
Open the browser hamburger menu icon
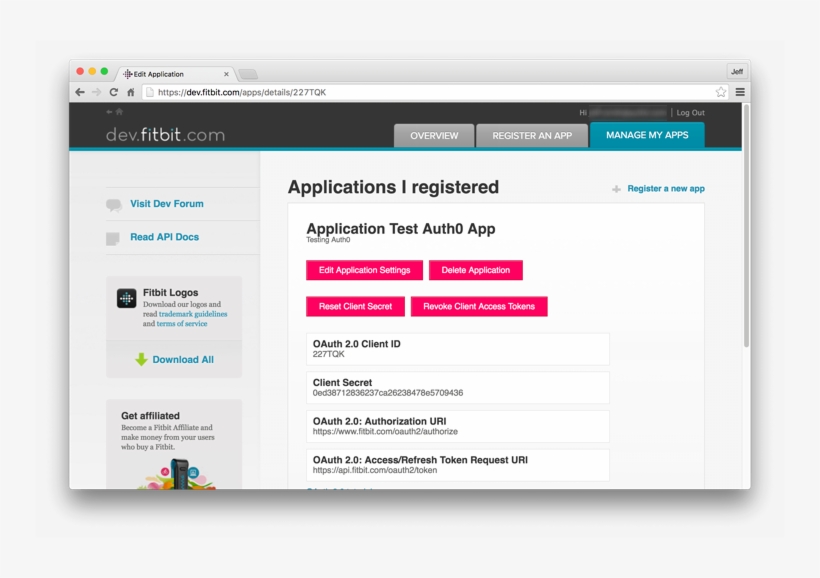pyautogui.click(x=739, y=91)
